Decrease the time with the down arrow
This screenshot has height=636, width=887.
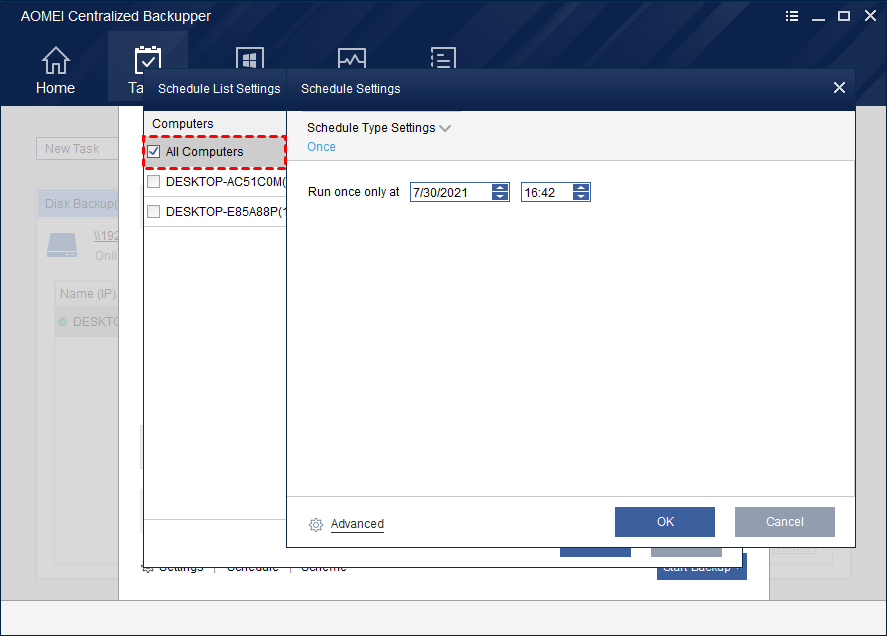(581, 196)
